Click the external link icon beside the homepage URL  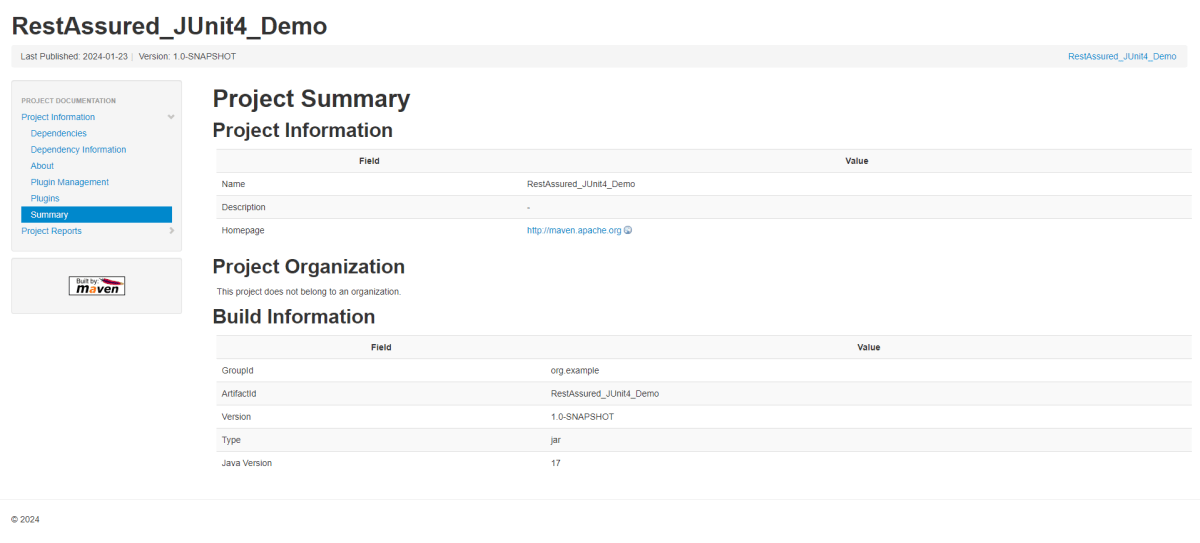(x=628, y=231)
